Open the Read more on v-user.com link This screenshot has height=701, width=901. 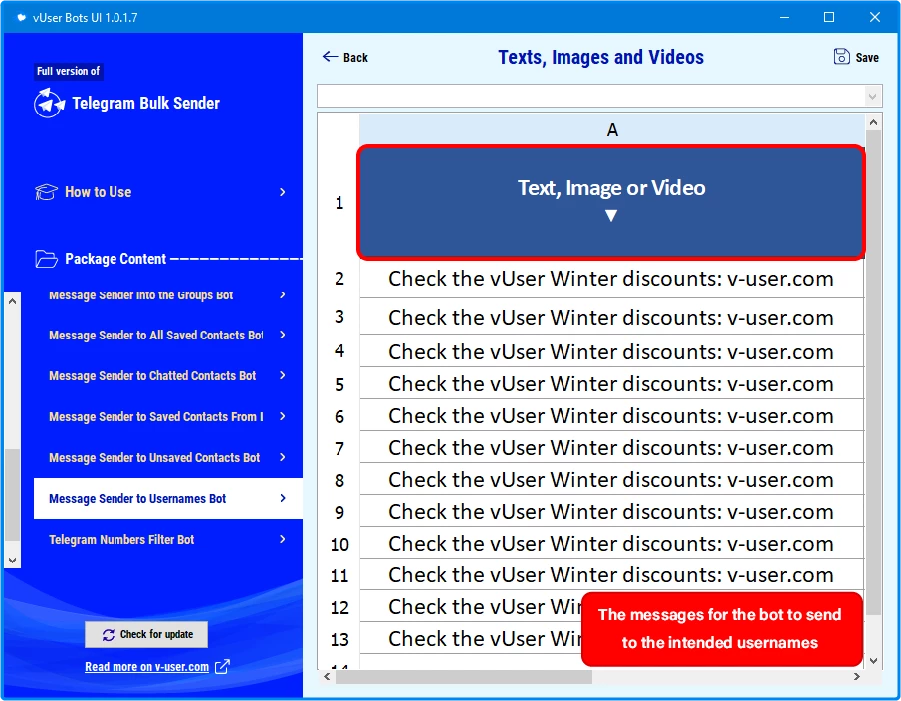pos(147,667)
